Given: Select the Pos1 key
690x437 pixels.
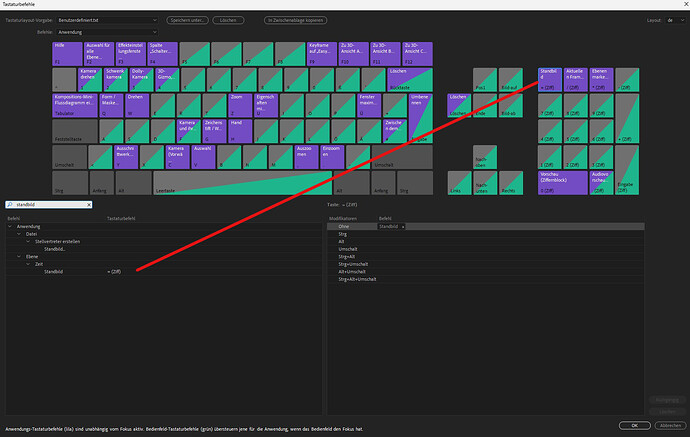Looking at the screenshot, I should (485, 80).
